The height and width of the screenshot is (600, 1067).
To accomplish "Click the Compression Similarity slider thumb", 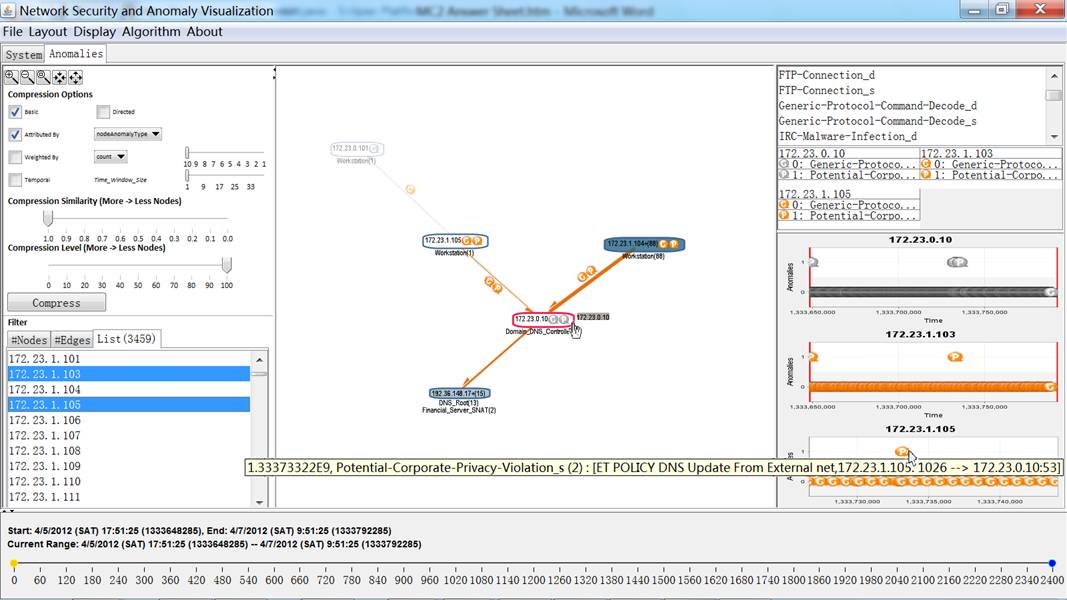I will tap(48, 218).
